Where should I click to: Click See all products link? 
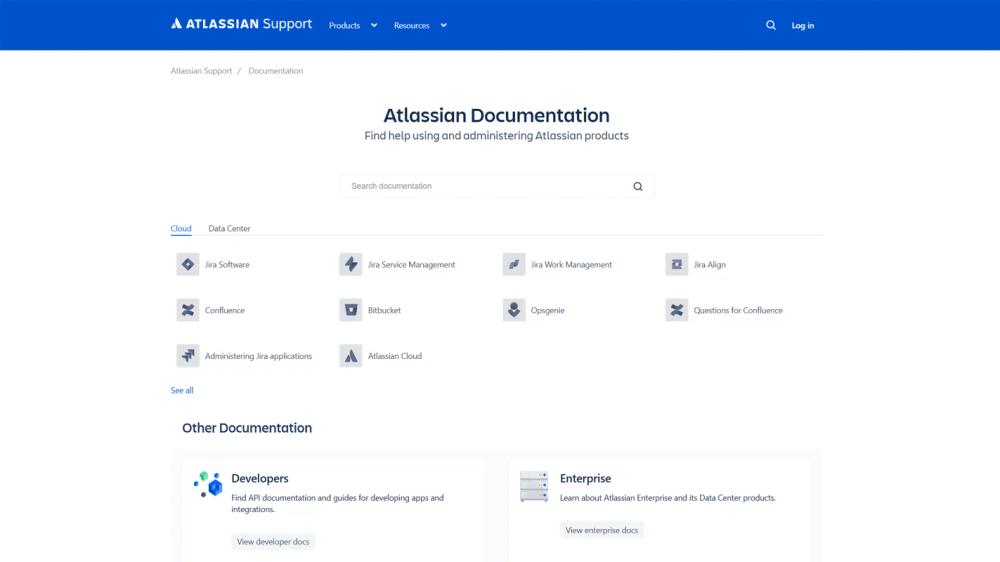[x=182, y=390]
